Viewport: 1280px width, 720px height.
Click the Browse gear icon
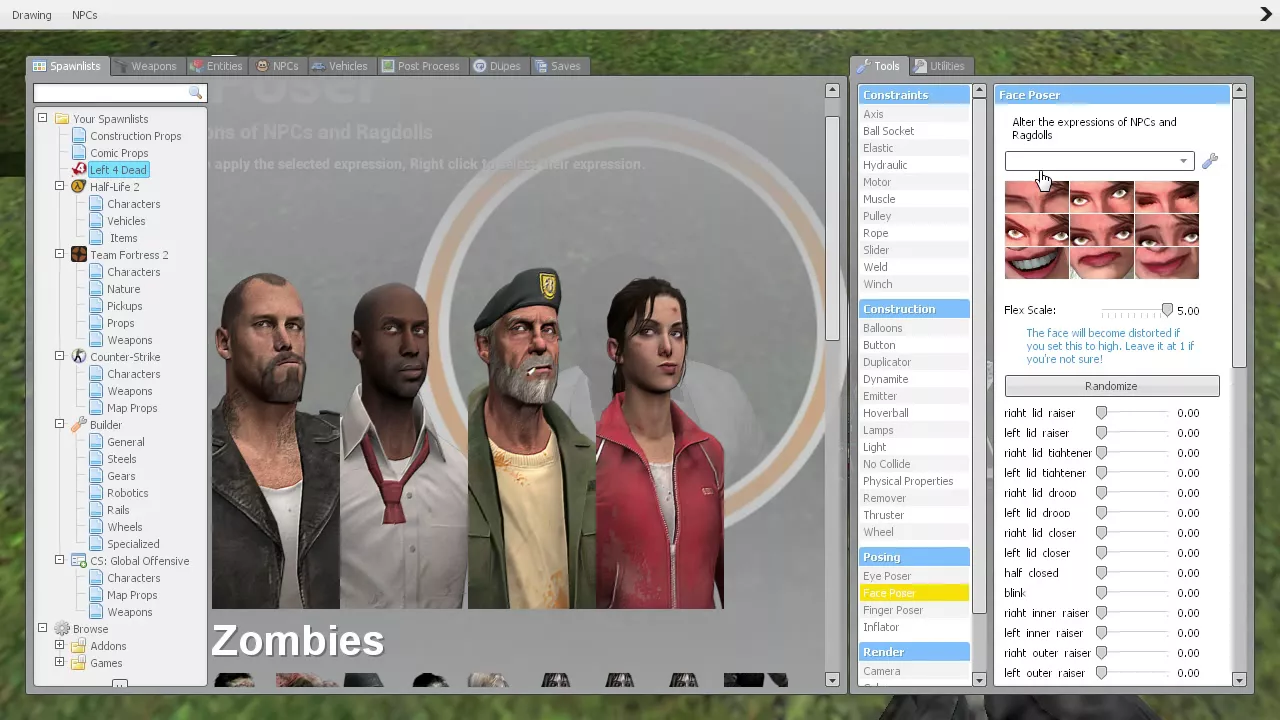pyautogui.click(x=62, y=629)
